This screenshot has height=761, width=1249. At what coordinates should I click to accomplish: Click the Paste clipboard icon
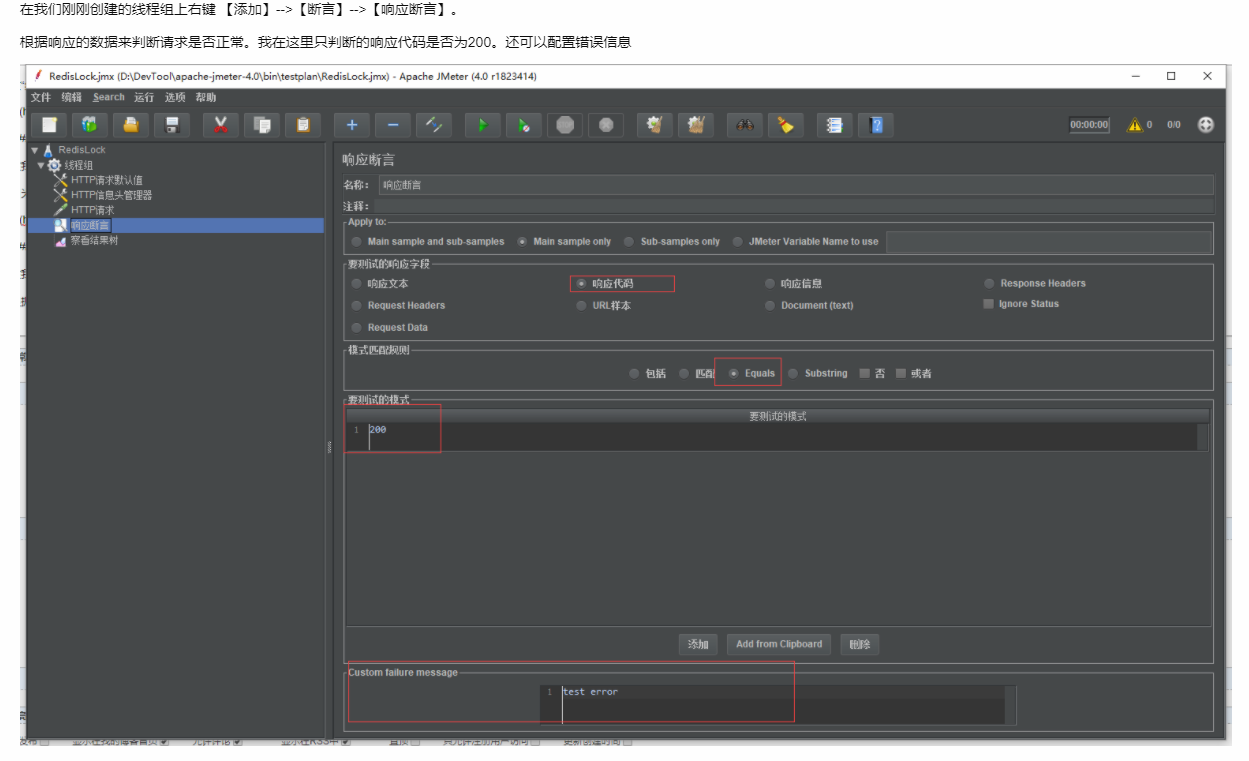302,125
